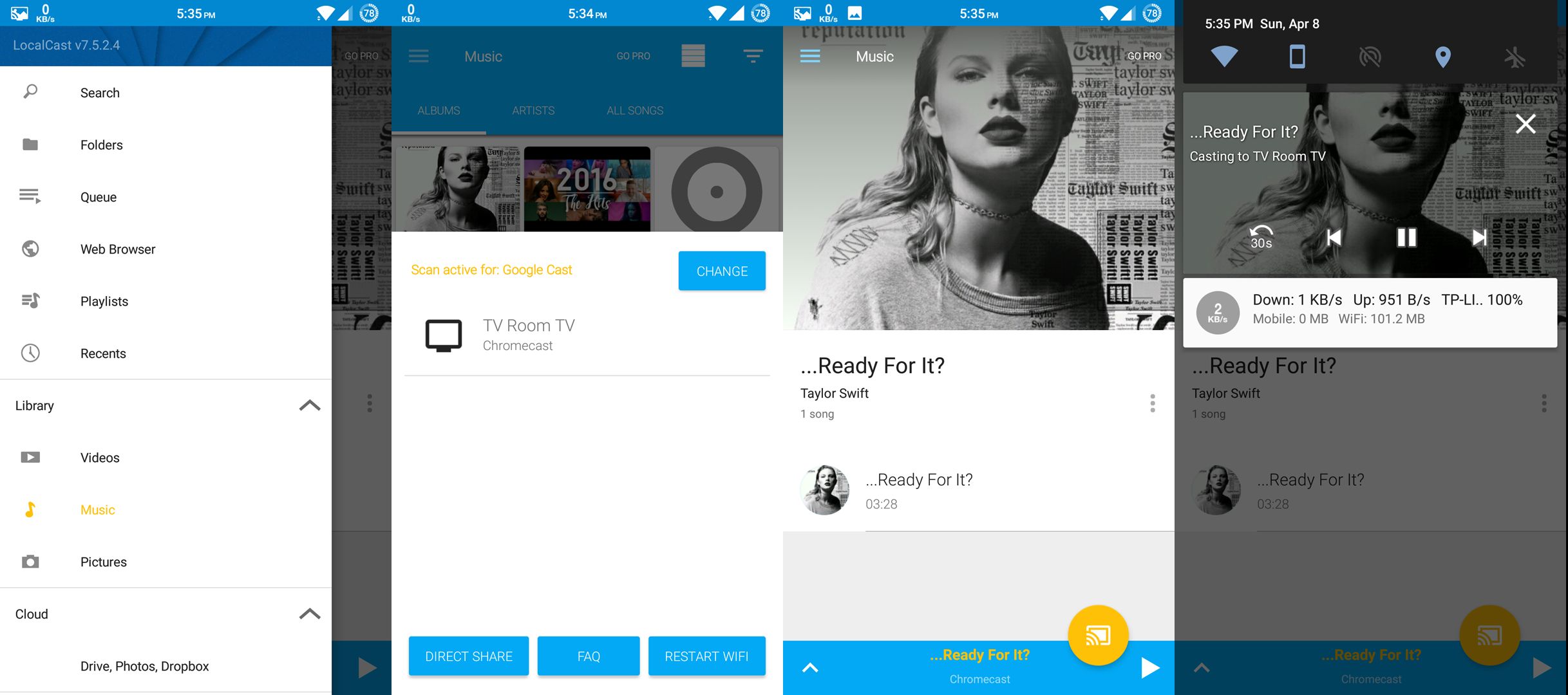Toggle mobile data quick setting

click(1298, 57)
